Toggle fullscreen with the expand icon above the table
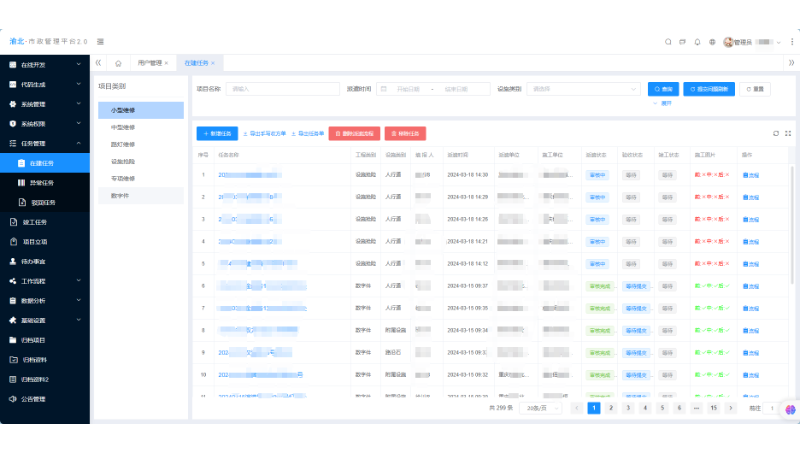Viewport: 800px width, 453px height. pyautogui.click(x=788, y=134)
